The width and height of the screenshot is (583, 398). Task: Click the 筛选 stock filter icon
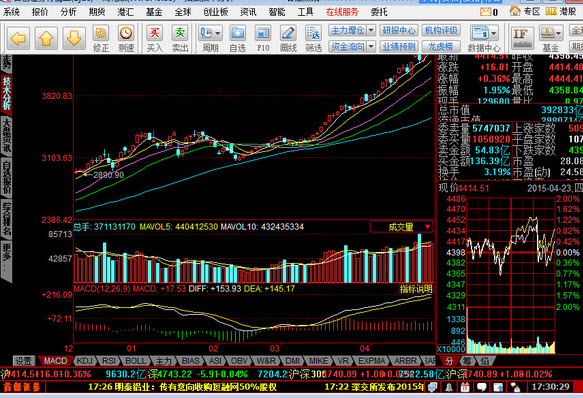click(313, 38)
